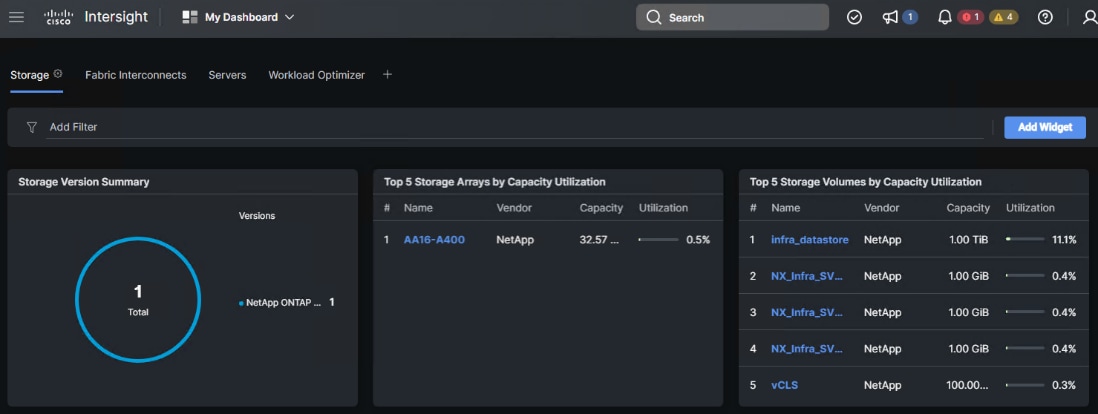Open the Workload Optimizer tab
Viewport: 1098px width, 414px height.
tap(316, 75)
